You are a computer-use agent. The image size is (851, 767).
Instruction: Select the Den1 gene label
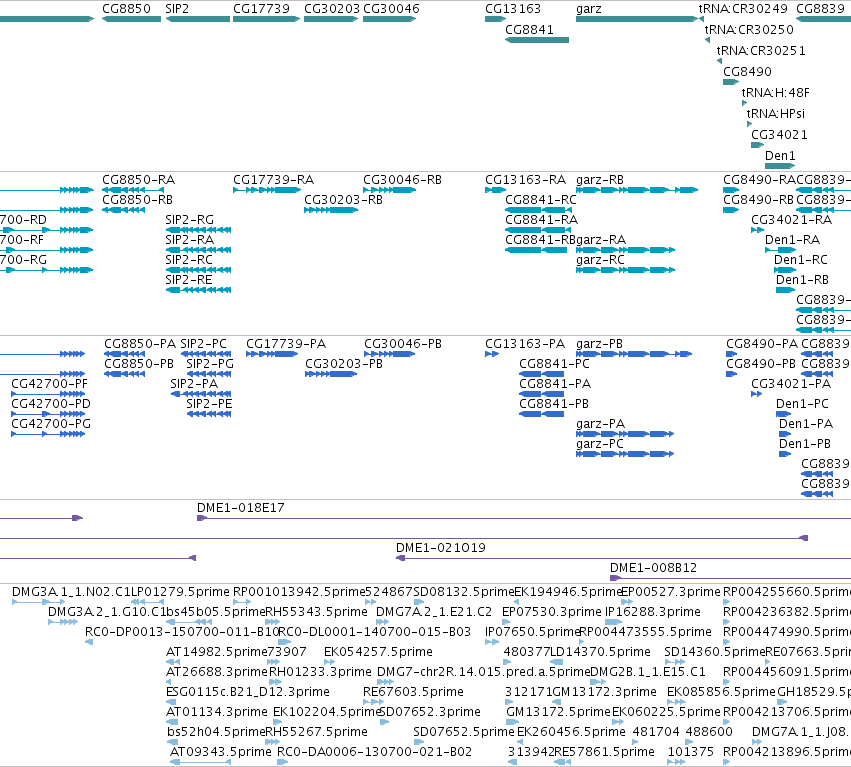coord(780,156)
